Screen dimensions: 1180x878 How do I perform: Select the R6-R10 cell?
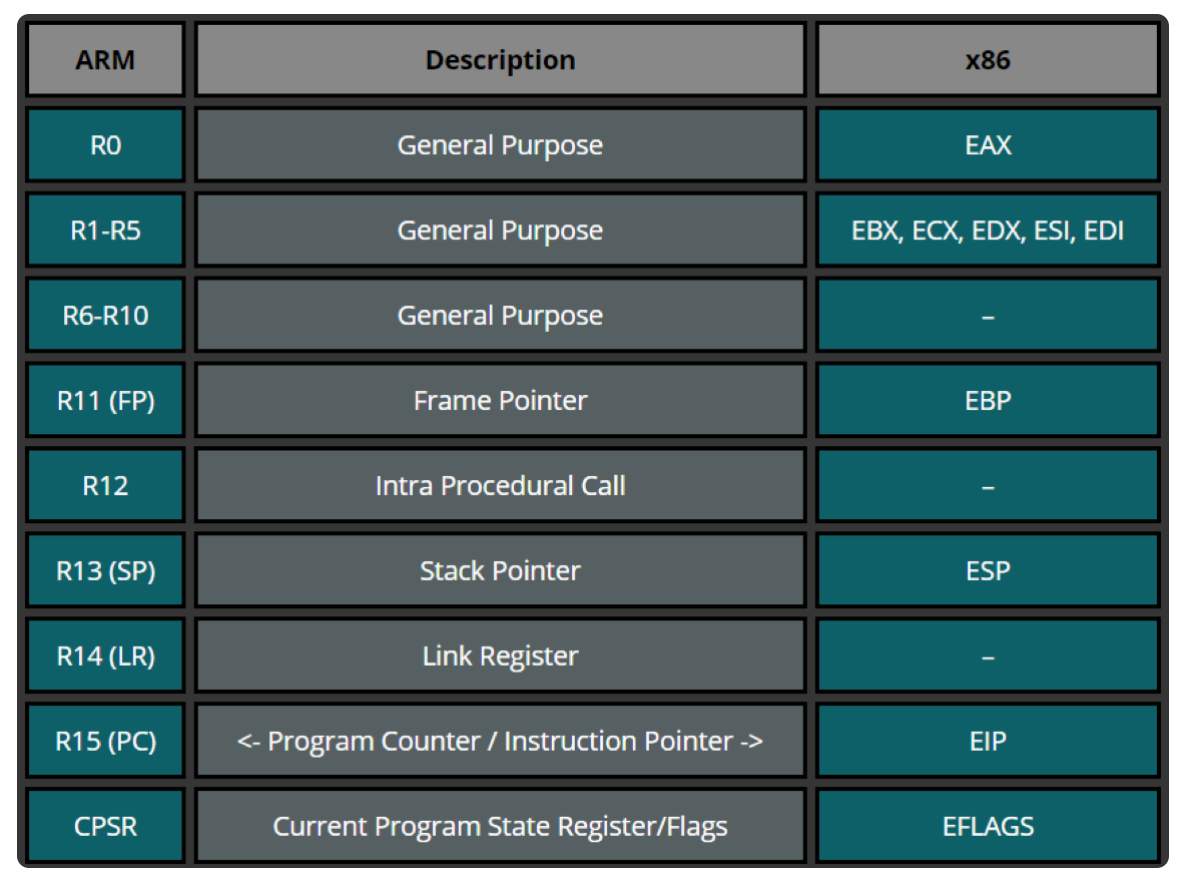pyautogui.click(x=105, y=315)
